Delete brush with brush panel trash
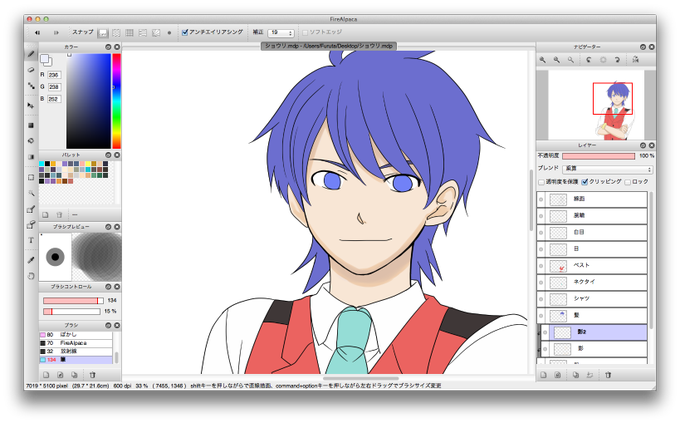 coord(92,375)
